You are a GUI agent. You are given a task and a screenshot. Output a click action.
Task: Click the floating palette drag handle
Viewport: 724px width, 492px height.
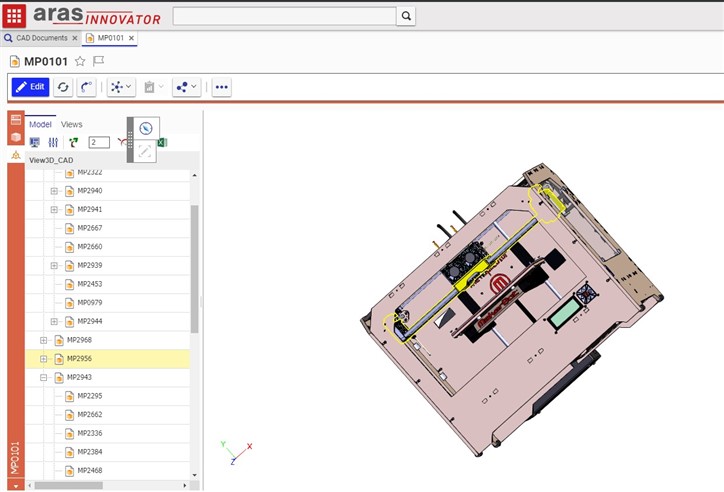click(130, 140)
